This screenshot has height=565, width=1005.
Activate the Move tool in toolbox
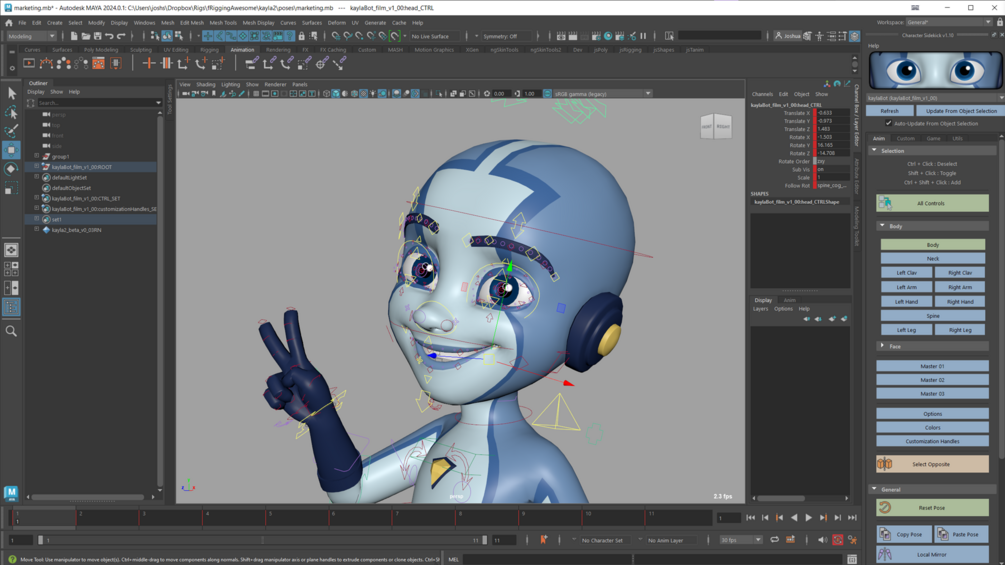point(11,151)
